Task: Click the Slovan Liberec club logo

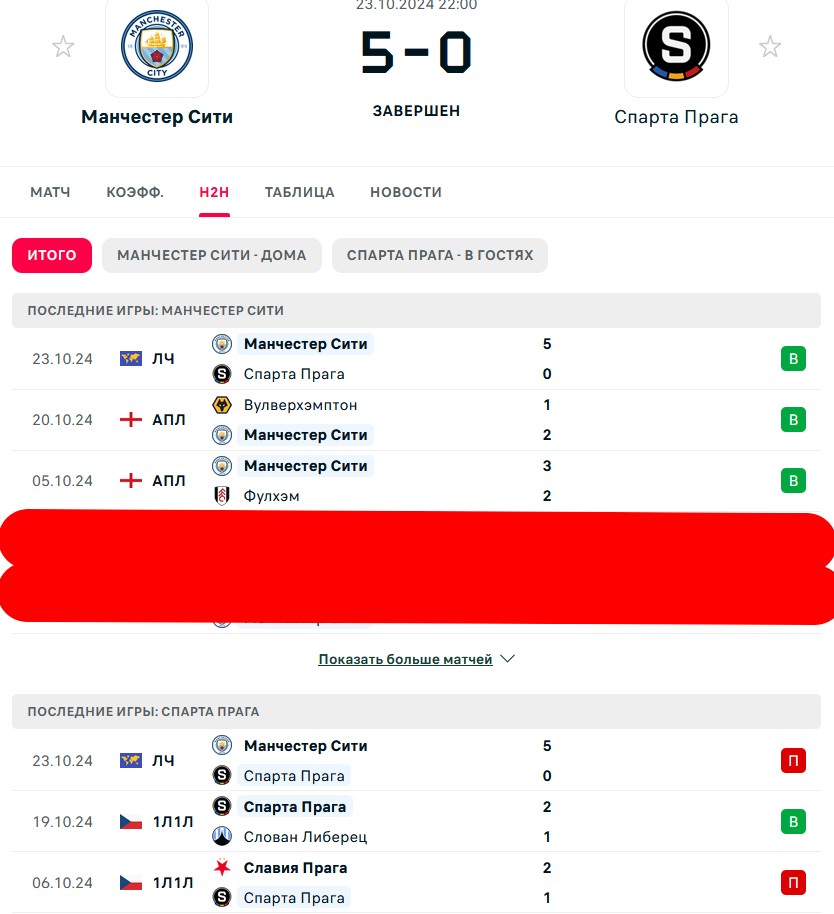Action: (222, 836)
